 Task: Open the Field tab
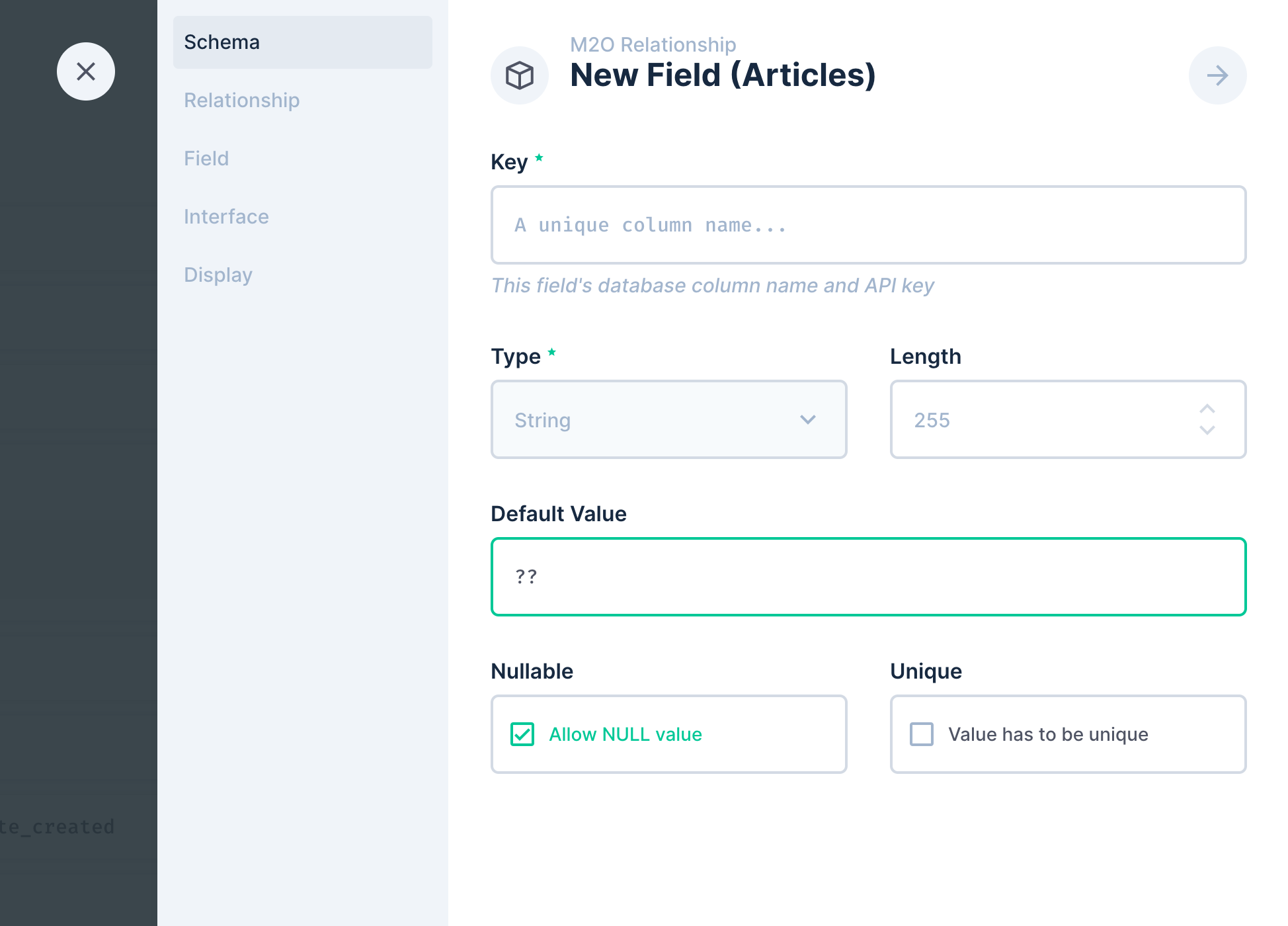[206, 159]
